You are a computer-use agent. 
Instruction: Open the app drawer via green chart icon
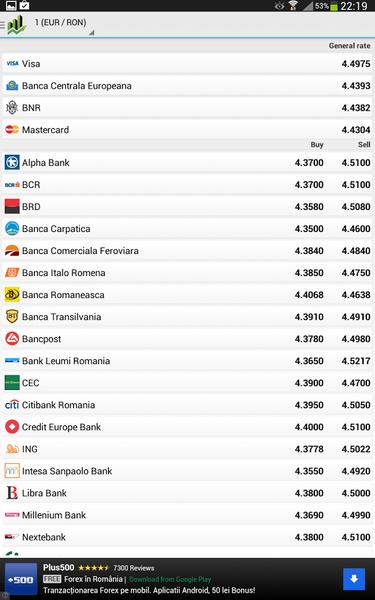point(16,24)
